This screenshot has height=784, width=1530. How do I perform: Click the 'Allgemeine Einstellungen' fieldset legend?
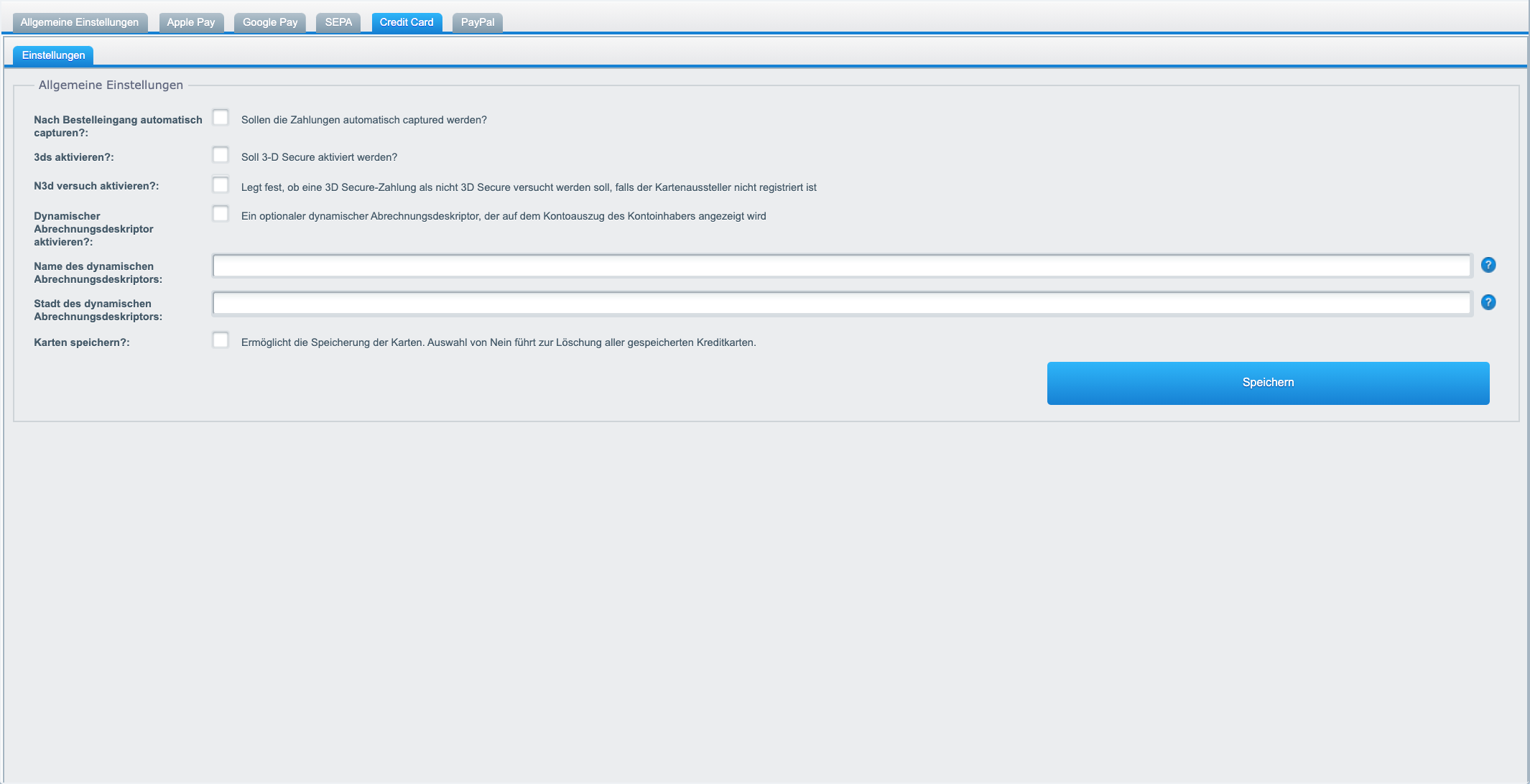111,85
